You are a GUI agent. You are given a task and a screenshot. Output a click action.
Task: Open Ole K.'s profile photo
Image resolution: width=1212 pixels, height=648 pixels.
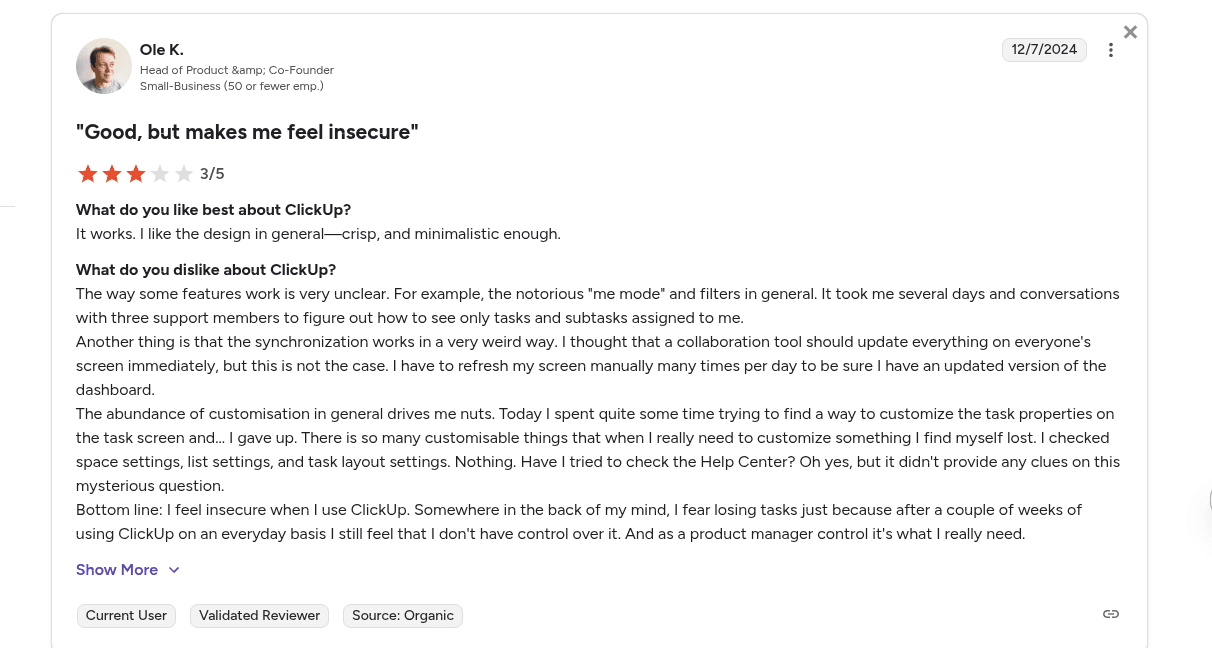click(x=104, y=66)
